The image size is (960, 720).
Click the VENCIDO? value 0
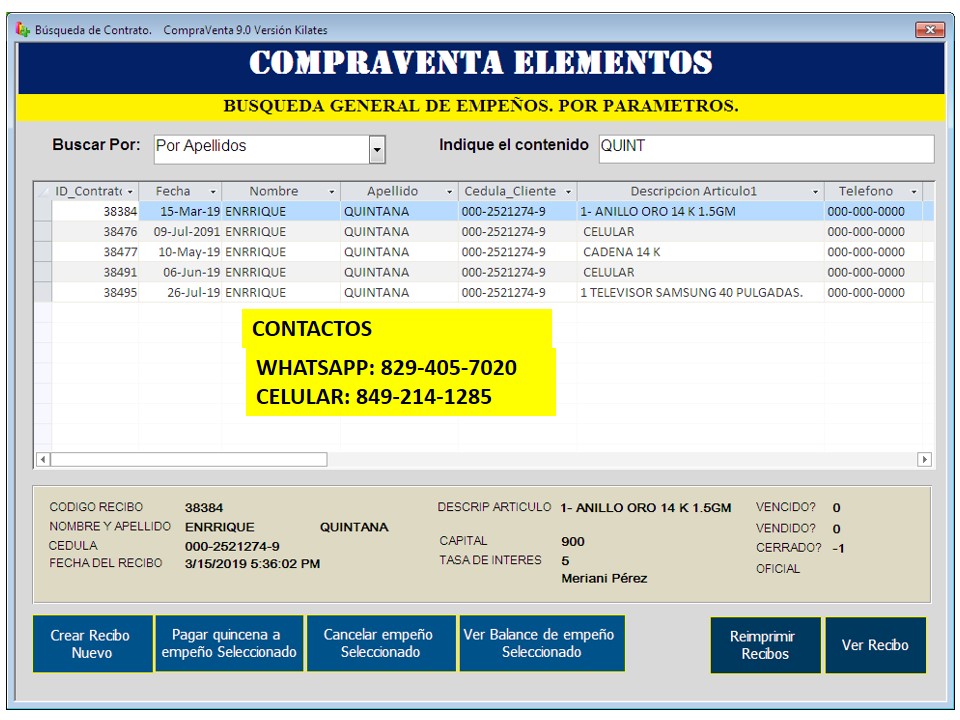[x=836, y=508]
